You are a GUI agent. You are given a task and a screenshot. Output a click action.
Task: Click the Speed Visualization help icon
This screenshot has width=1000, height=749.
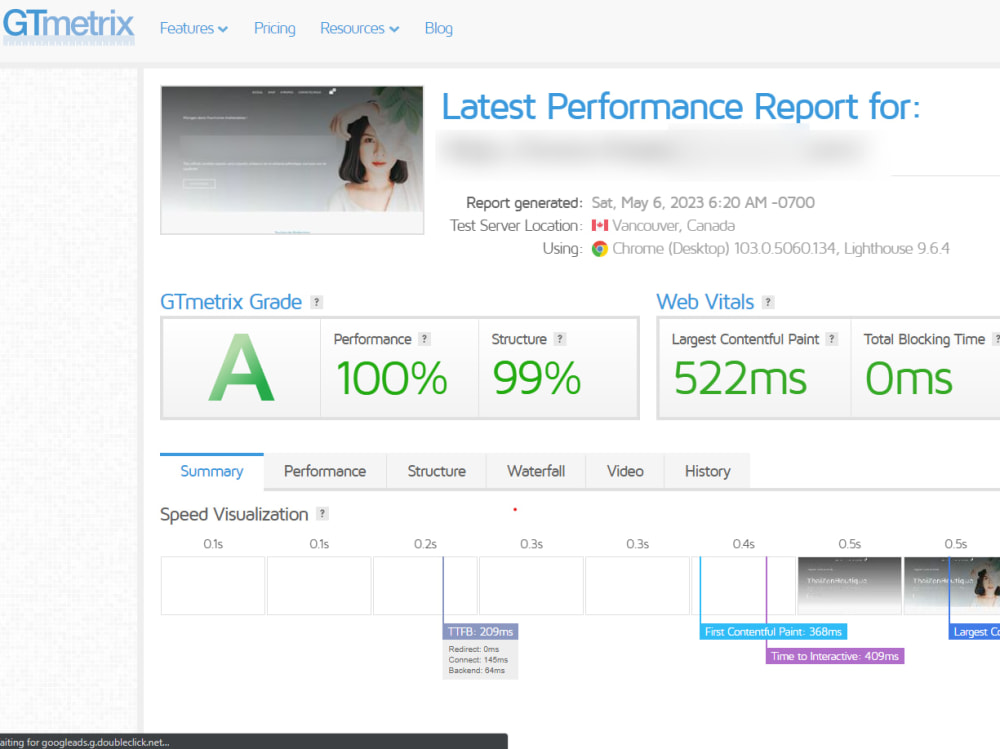[x=323, y=513]
